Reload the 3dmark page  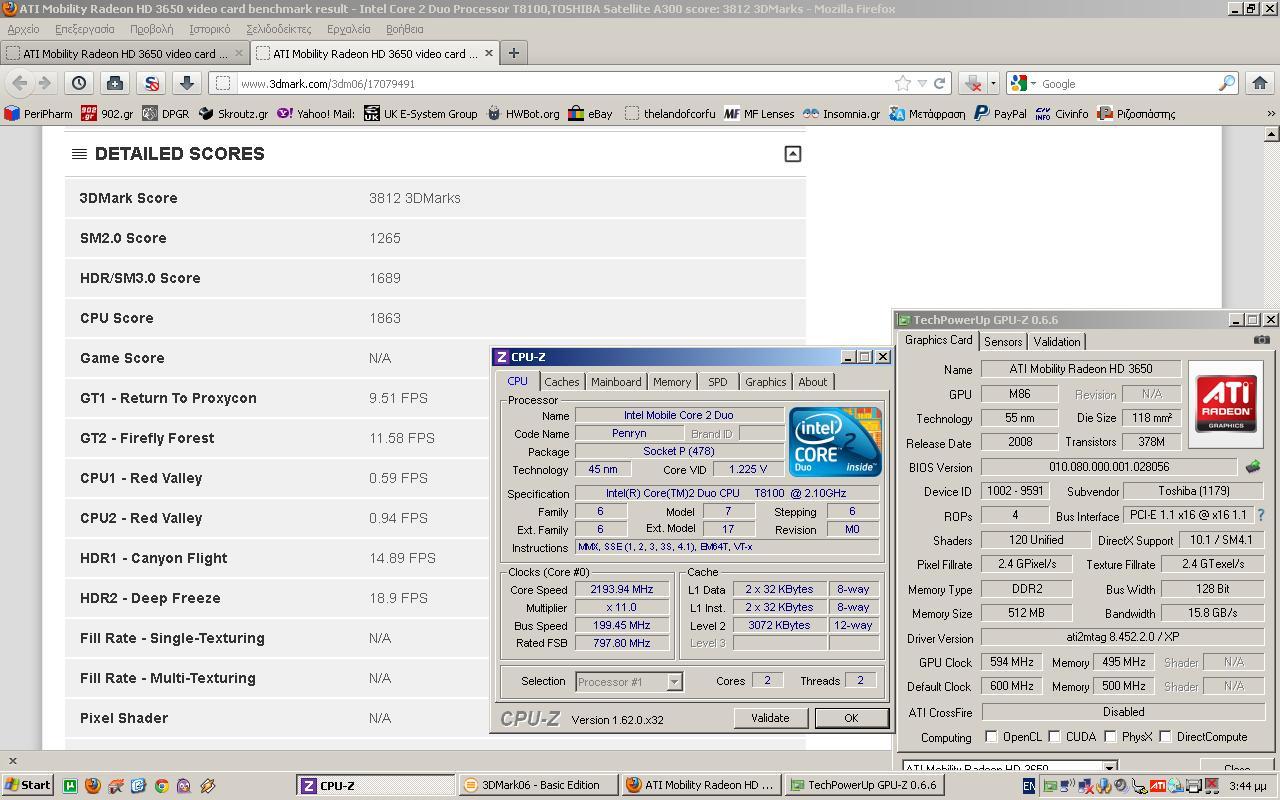(x=939, y=84)
